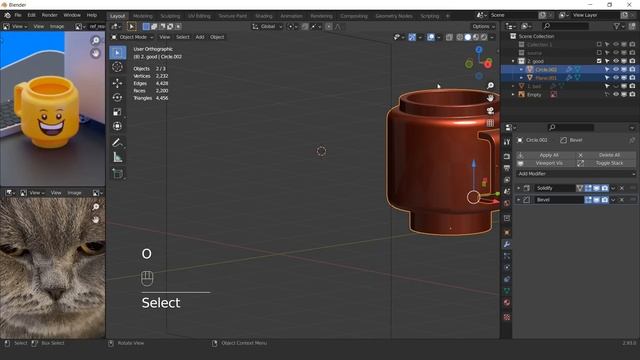Toggle the camera view icon in viewport

click(x=490, y=111)
